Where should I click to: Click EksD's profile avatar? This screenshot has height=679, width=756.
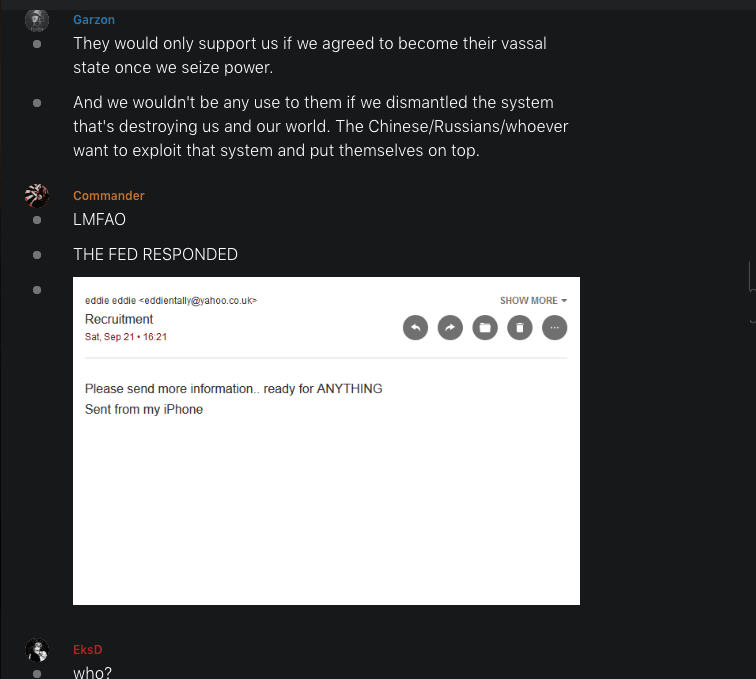(x=37, y=650)
